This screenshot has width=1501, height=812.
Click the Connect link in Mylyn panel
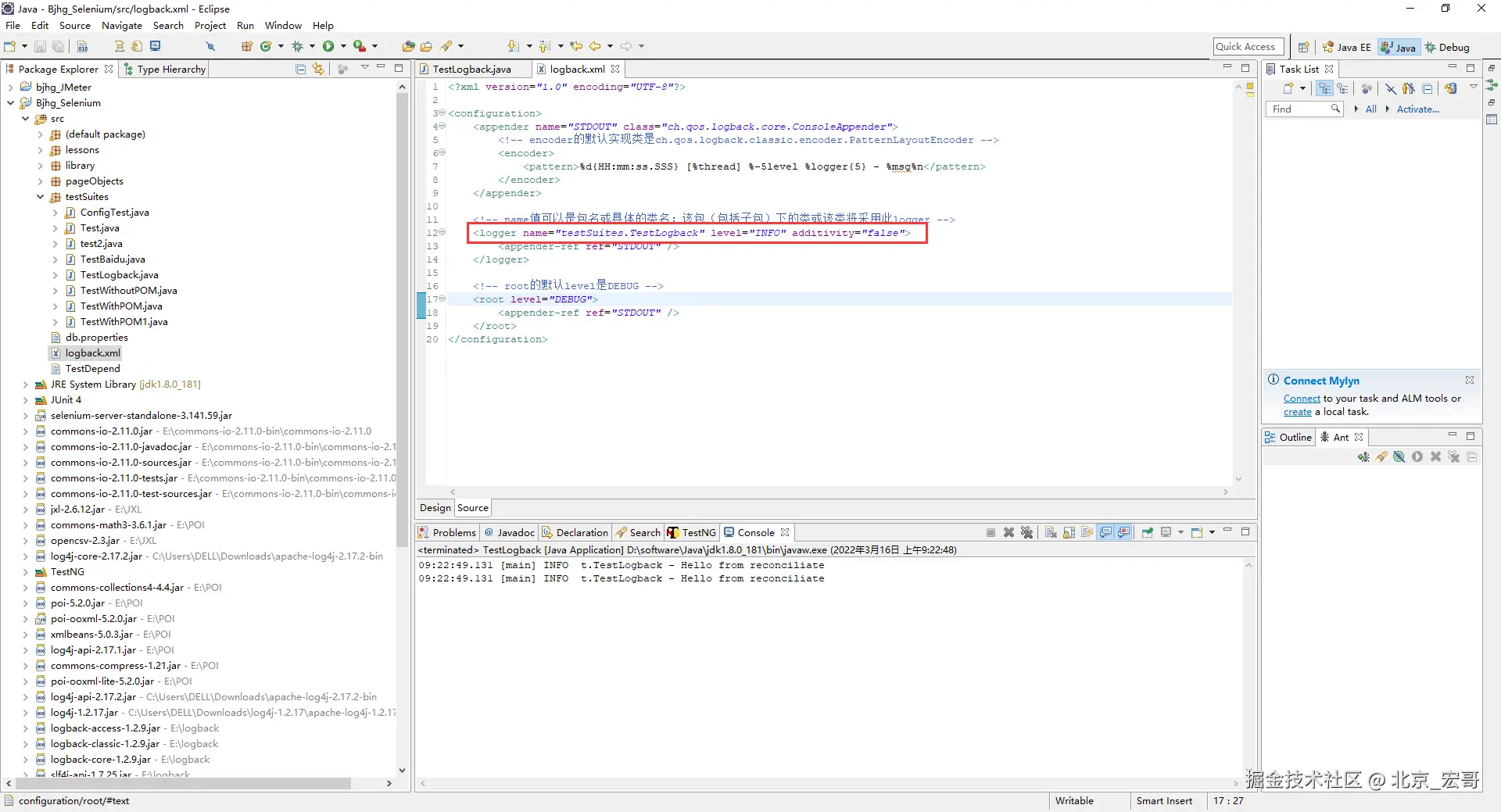[x=1301, y=399]
